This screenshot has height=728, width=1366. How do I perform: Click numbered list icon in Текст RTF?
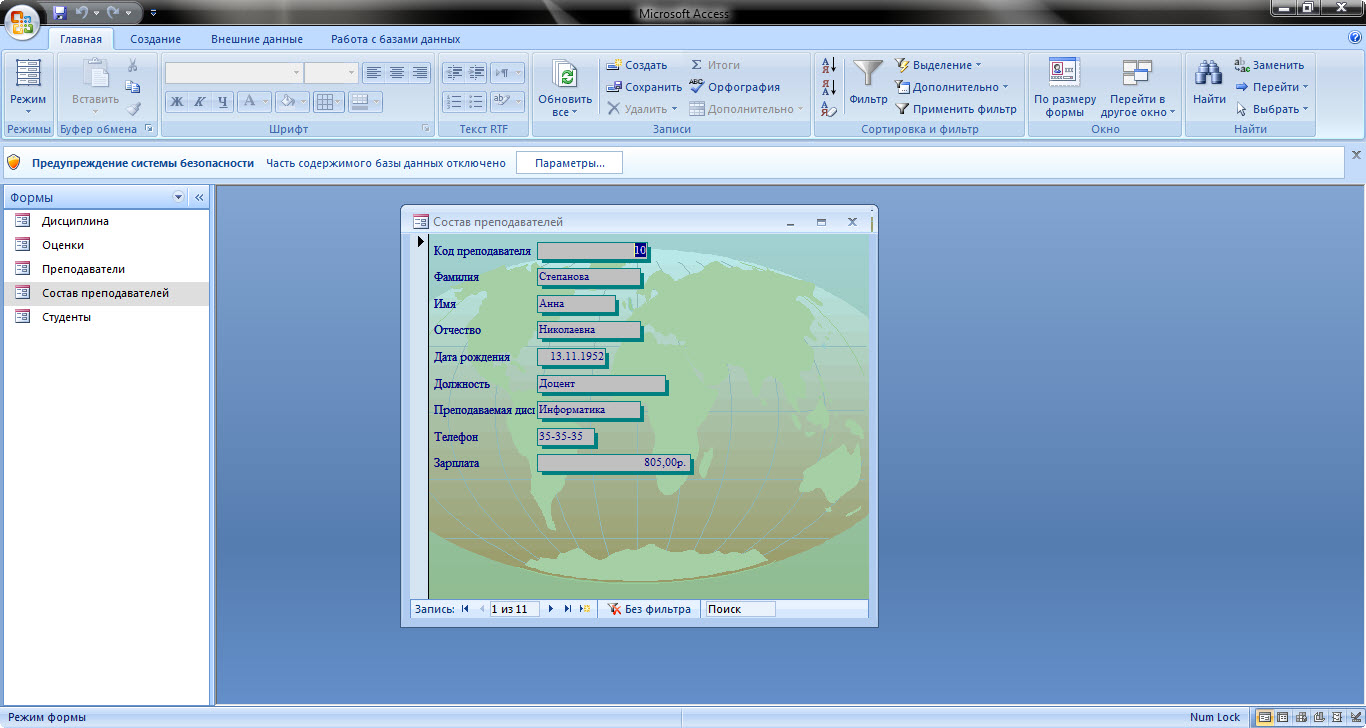click(454, 101)
